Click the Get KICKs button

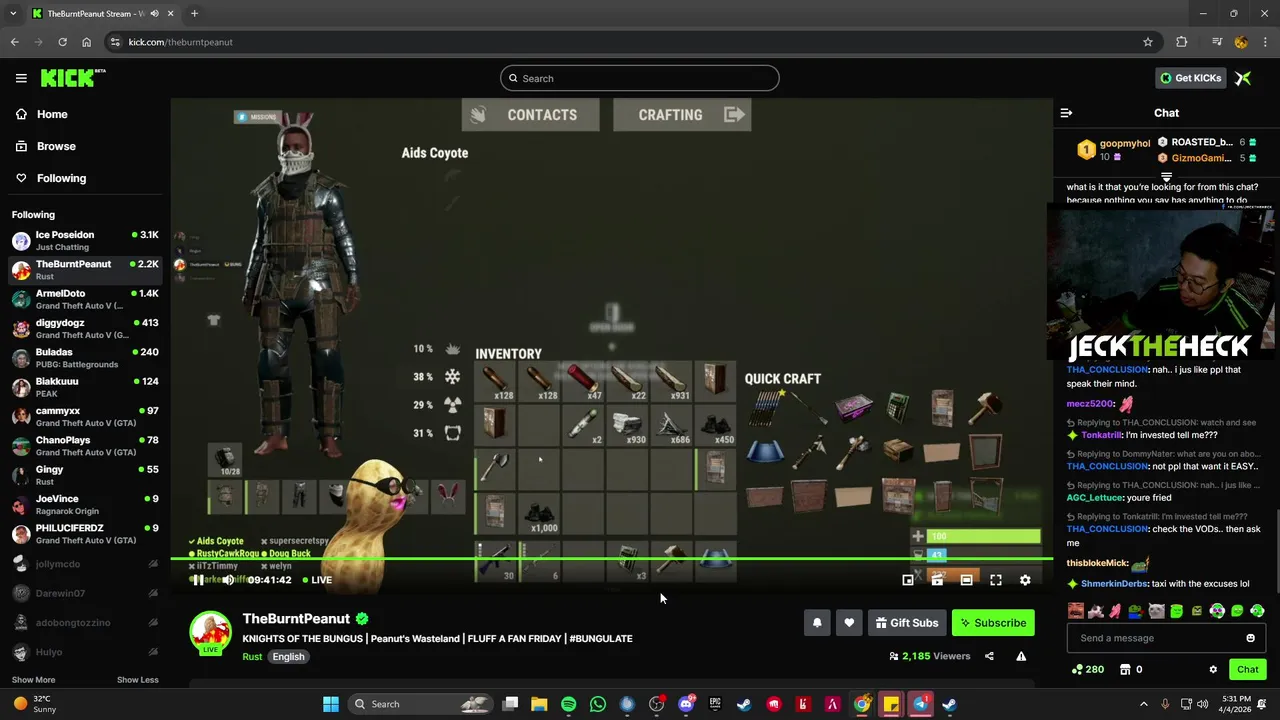click(1190, 78)
